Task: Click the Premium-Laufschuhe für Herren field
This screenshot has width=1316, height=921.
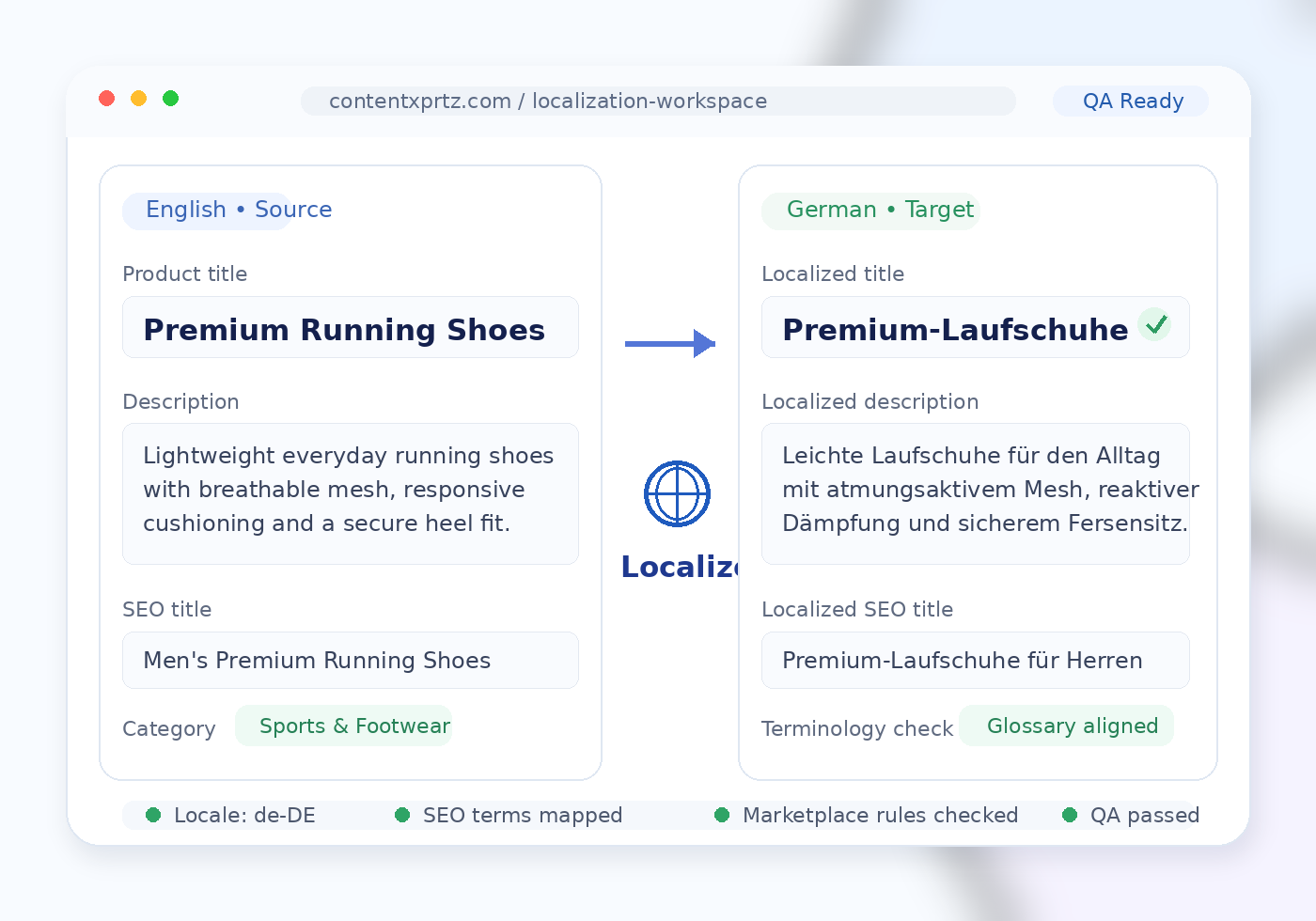Action: point(976,660)
